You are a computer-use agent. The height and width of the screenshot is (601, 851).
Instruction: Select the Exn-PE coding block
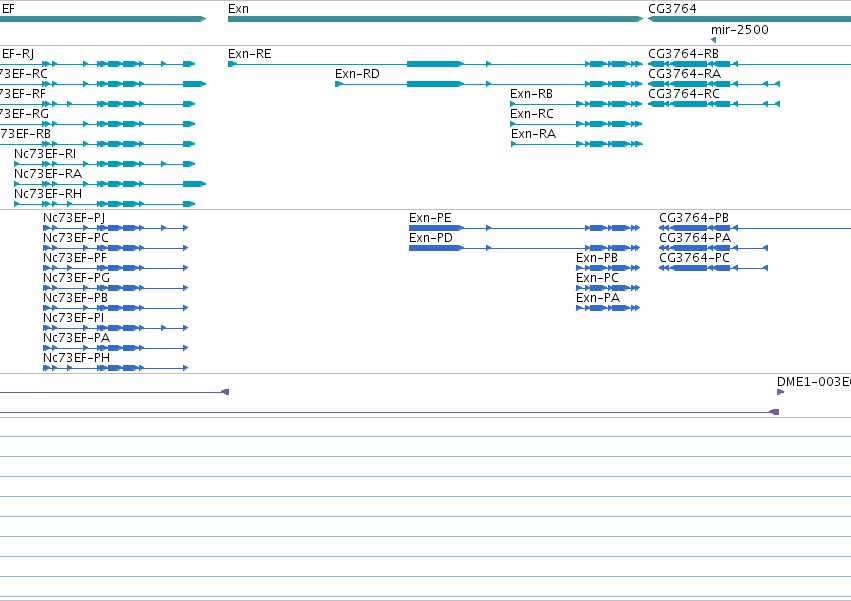tap(436, 228)
